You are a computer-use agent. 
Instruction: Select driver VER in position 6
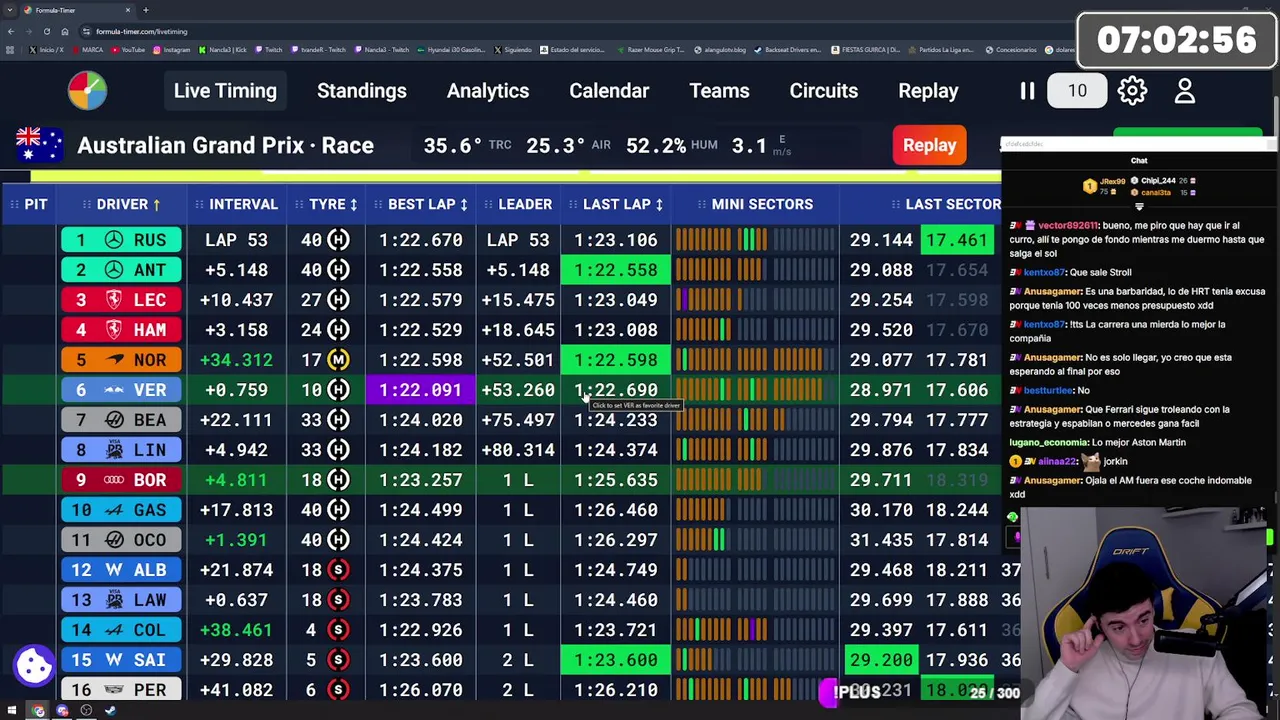point(122,390)
